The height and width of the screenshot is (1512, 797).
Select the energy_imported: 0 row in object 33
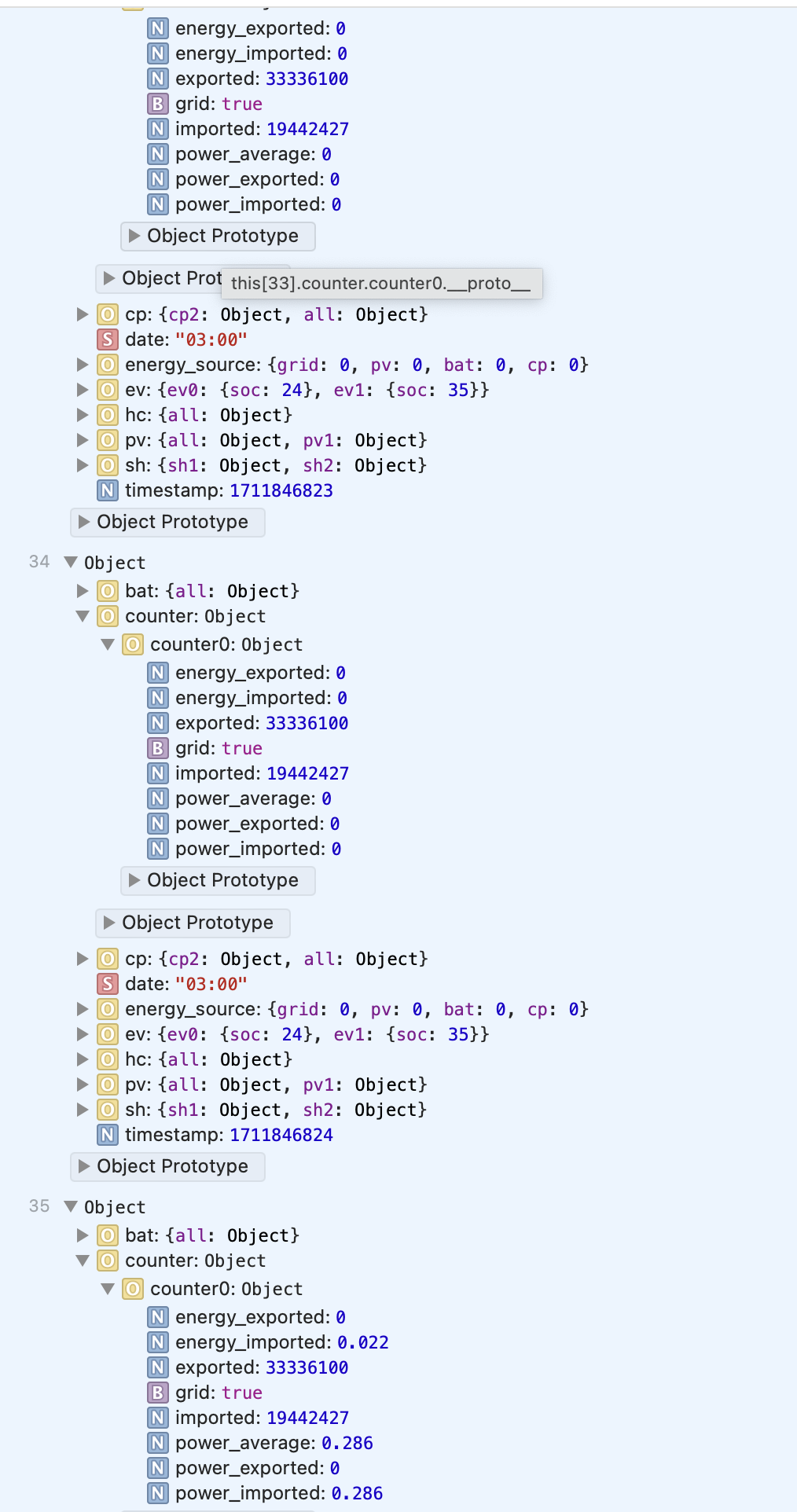[248, 53]
